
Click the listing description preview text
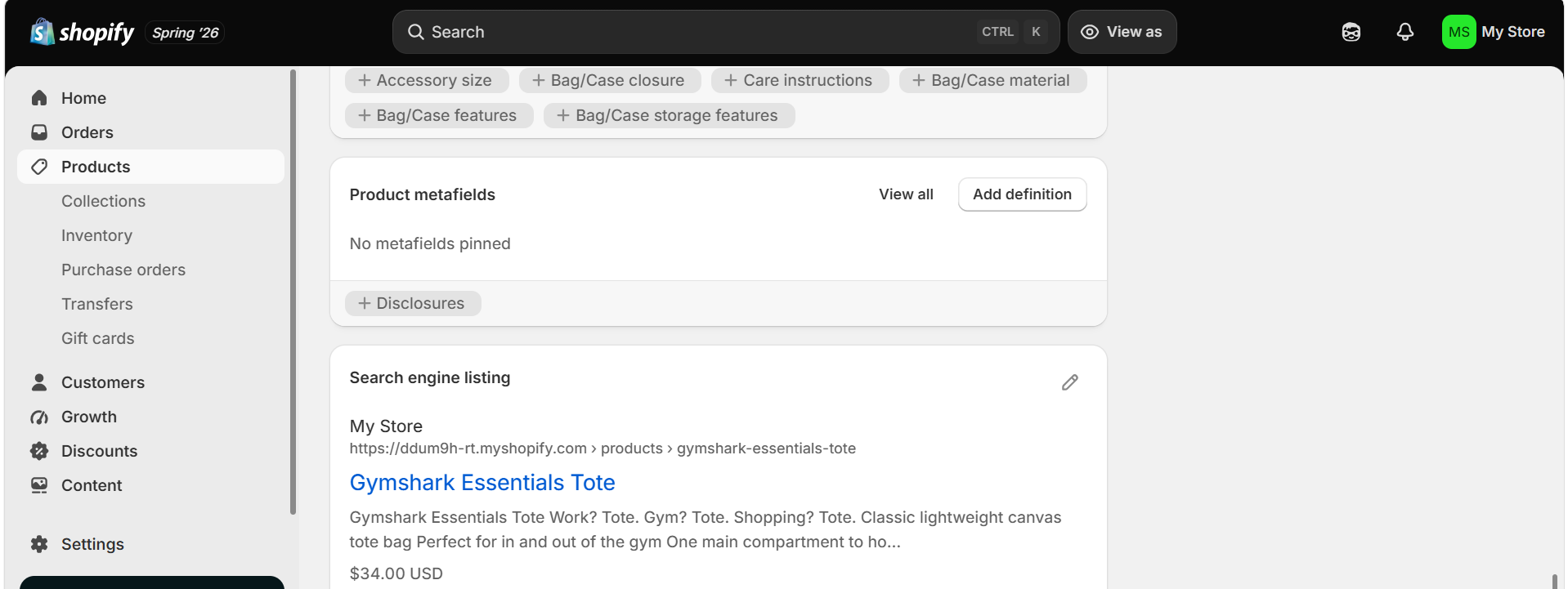[706, 529]
